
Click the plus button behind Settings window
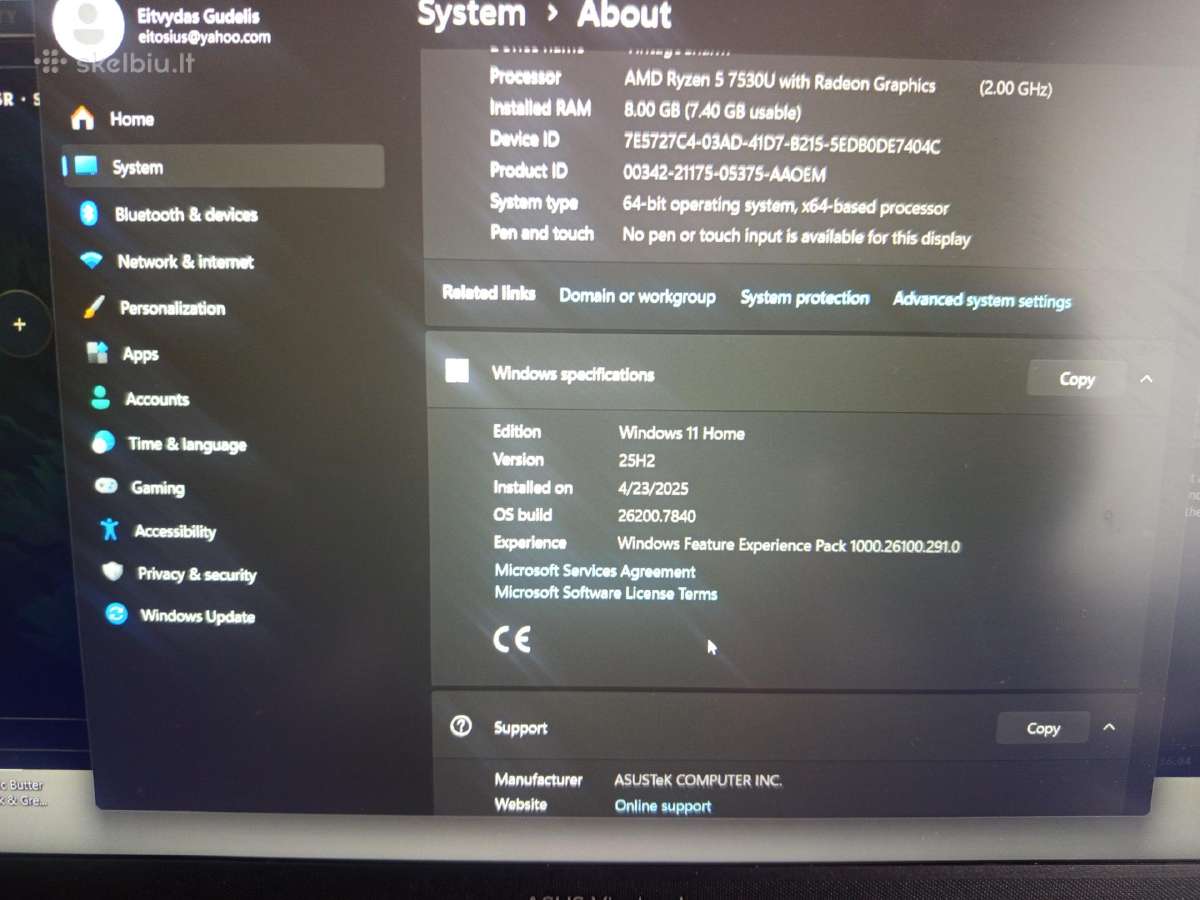point(19,324)
